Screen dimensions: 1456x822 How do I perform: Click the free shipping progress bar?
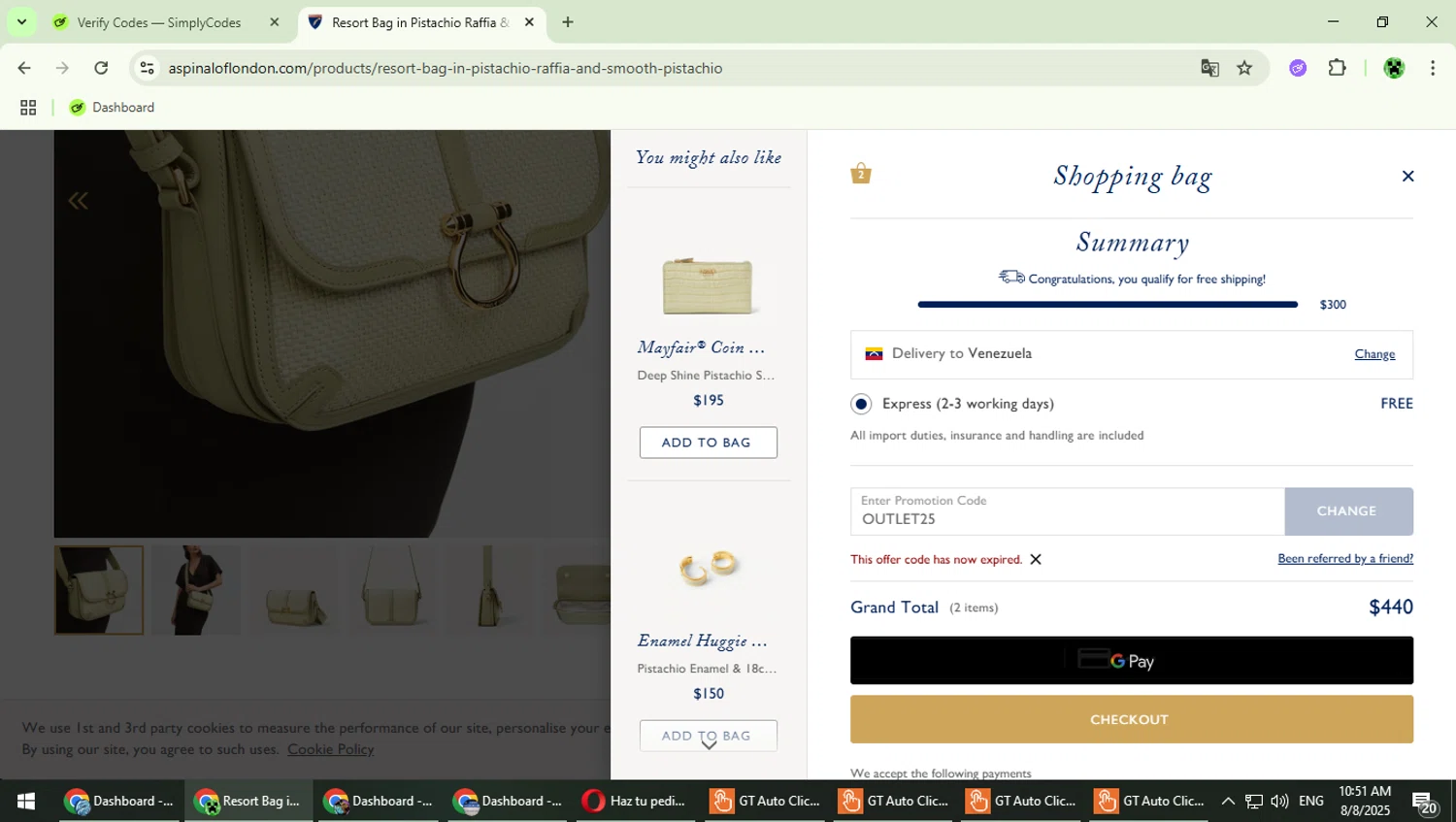(x=1108, y=305)
